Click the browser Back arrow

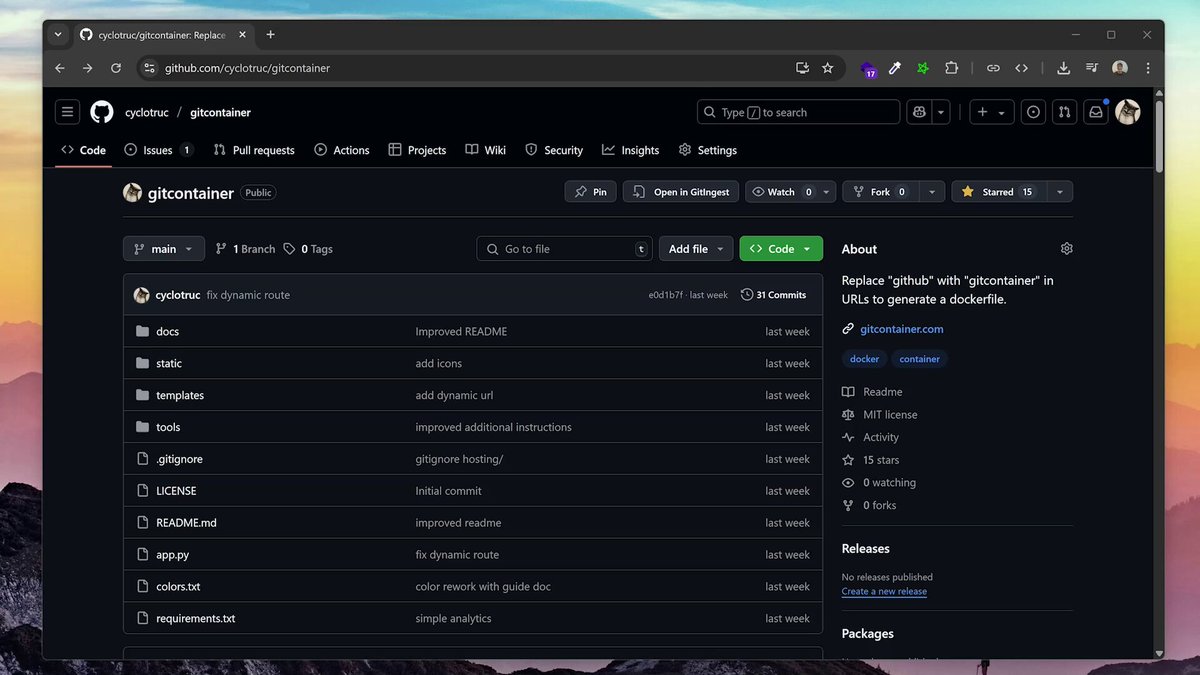[x=60, y=68]
